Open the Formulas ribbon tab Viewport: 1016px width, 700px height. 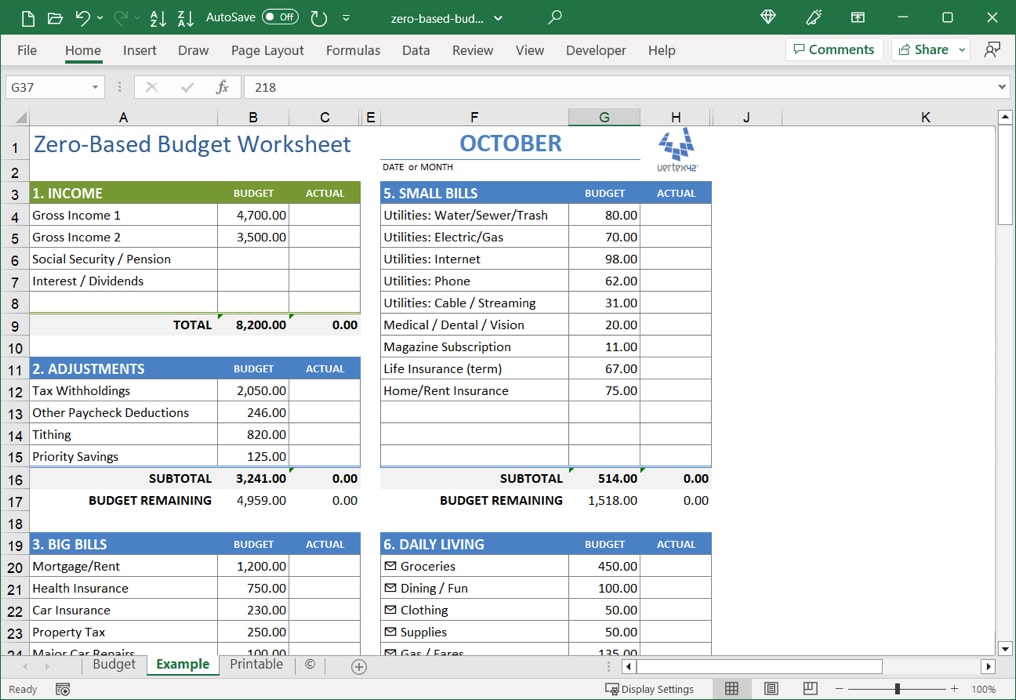[353, 50]
